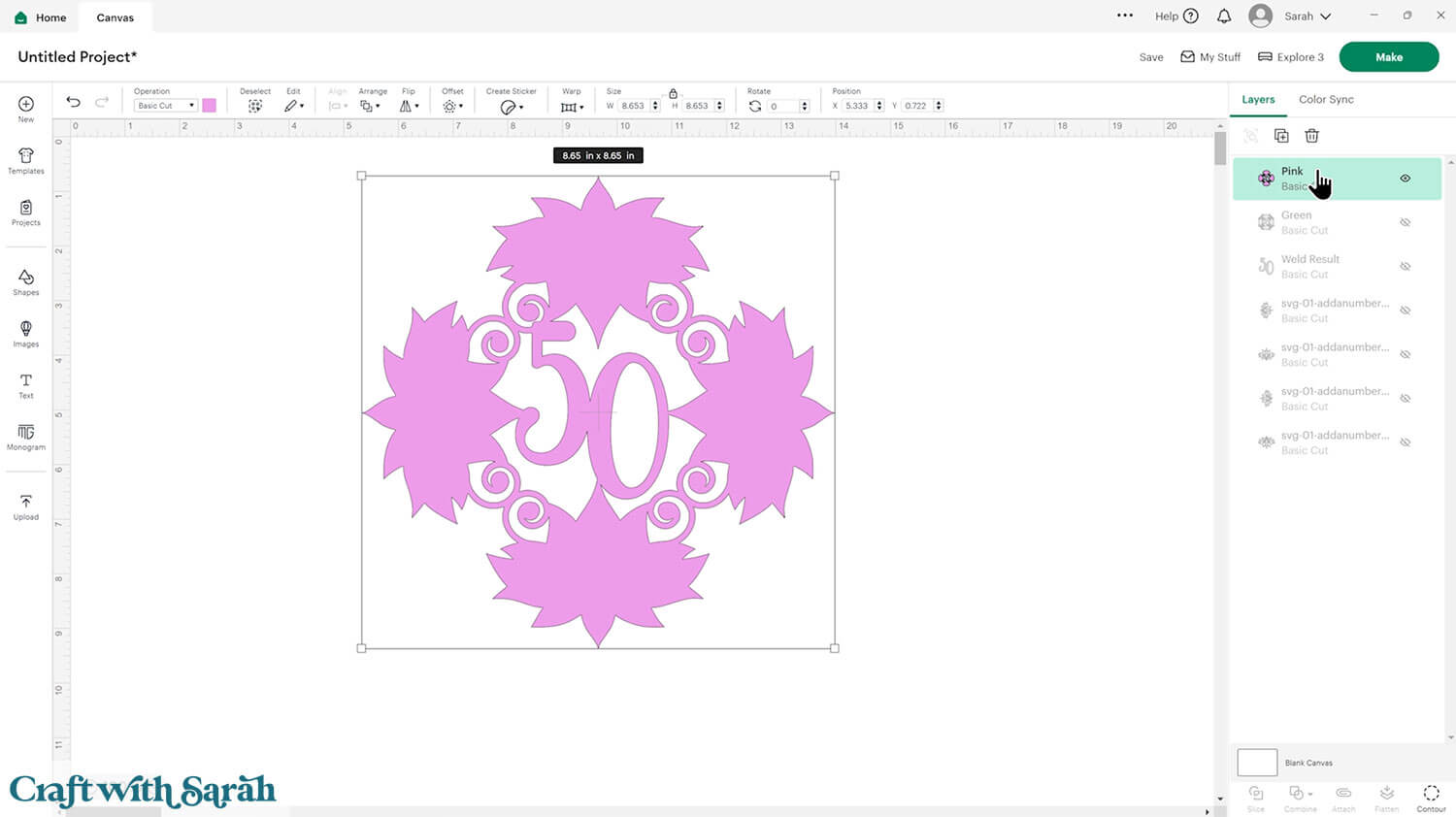1456x817 pixels.
Task: Open the Operation dropdown
Action: (165, 106)
